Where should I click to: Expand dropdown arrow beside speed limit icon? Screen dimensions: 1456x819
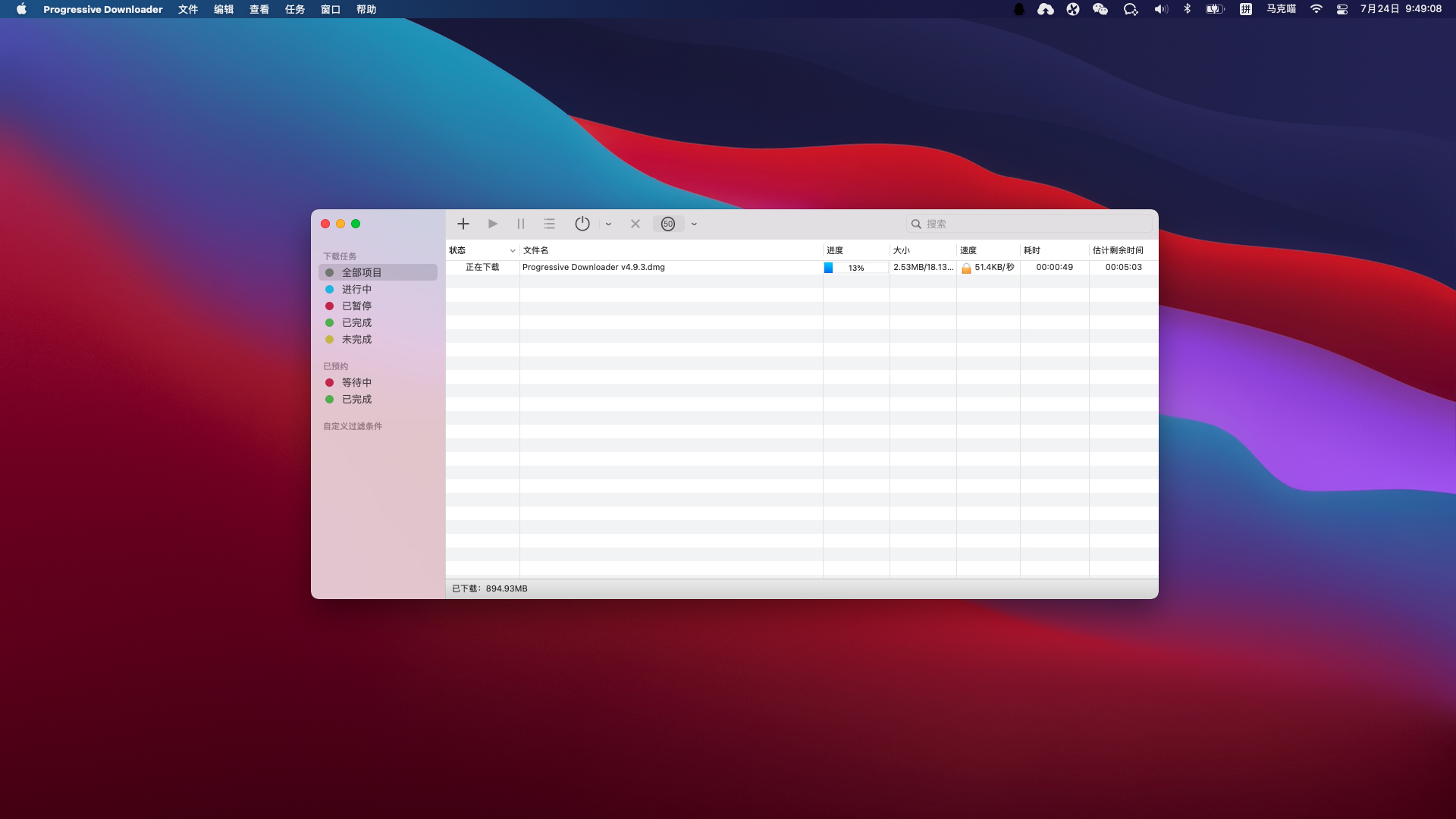pyautogui.click(x=694, y=224)
